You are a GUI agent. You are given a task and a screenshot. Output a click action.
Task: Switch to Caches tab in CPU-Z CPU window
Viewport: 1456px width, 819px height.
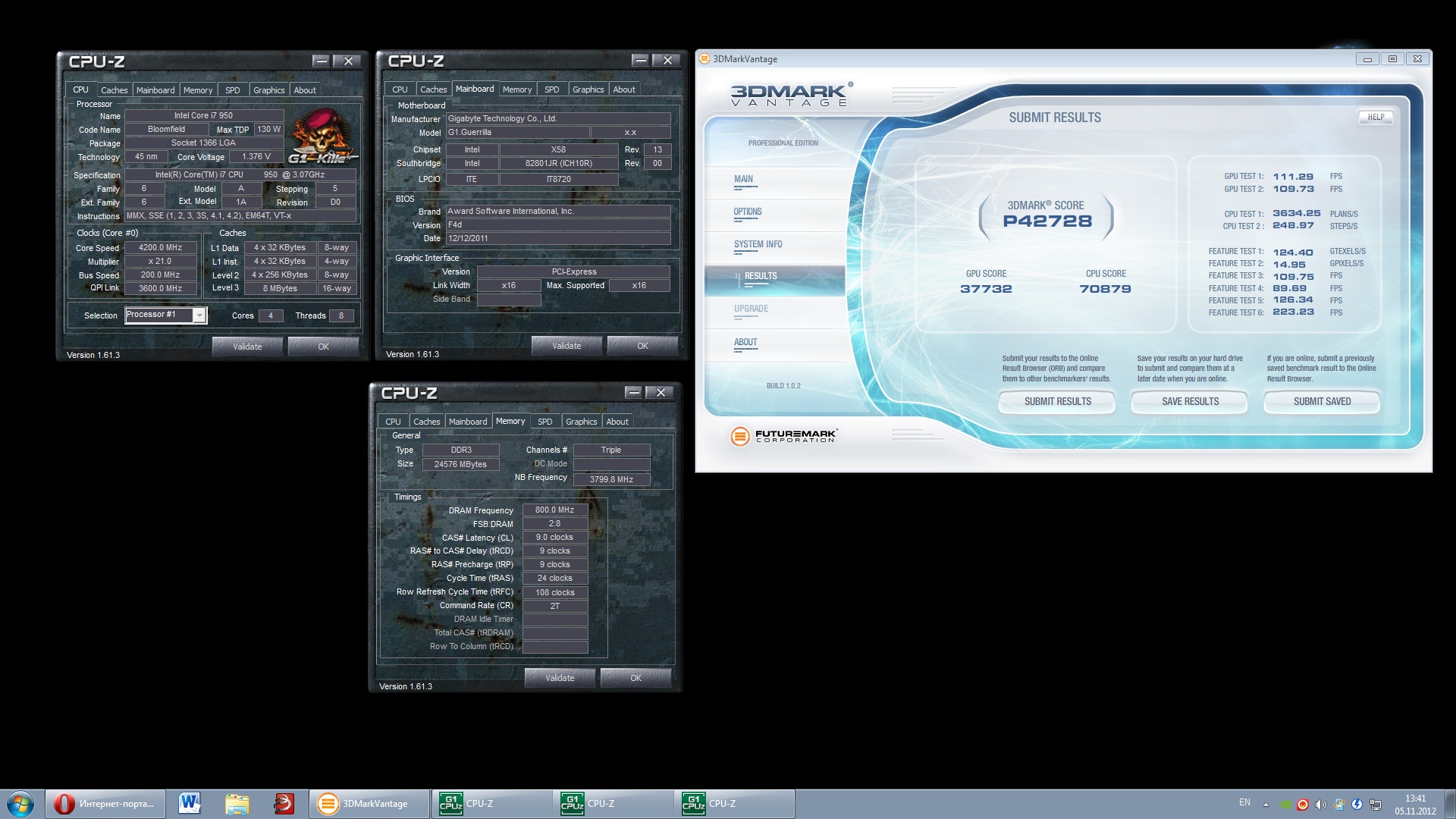pos(115,89)
